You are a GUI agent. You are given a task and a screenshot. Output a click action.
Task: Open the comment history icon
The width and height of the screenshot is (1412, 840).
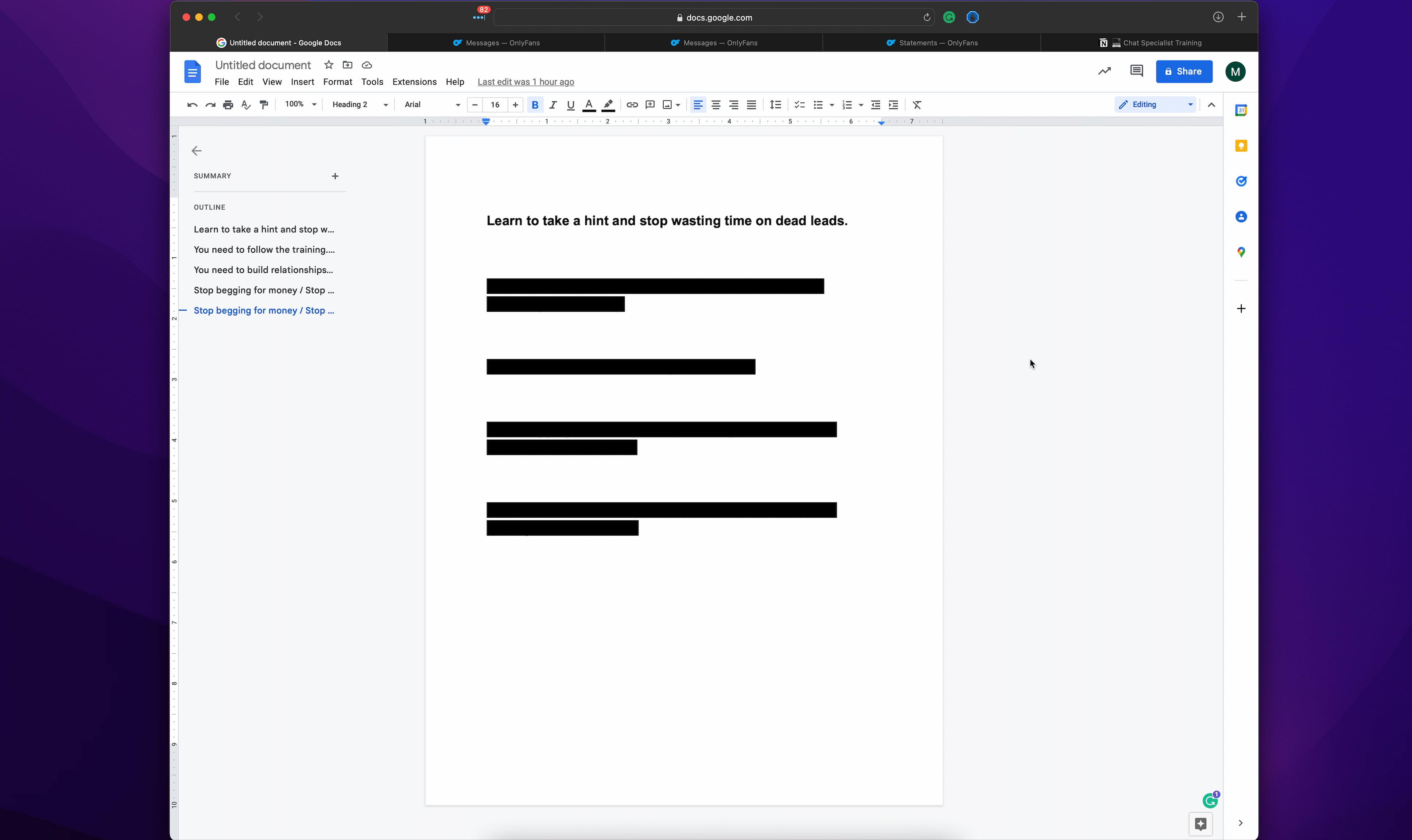click(x=1136, y=71)
